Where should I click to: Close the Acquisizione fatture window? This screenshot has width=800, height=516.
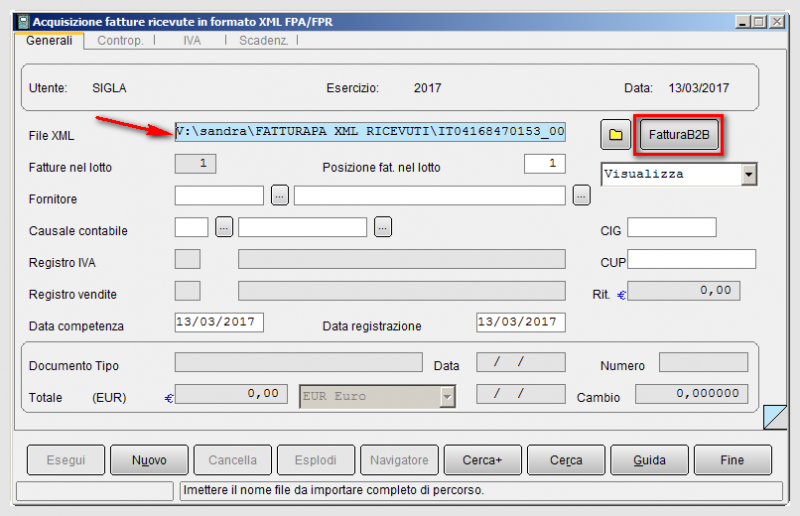tap(777, 22)
